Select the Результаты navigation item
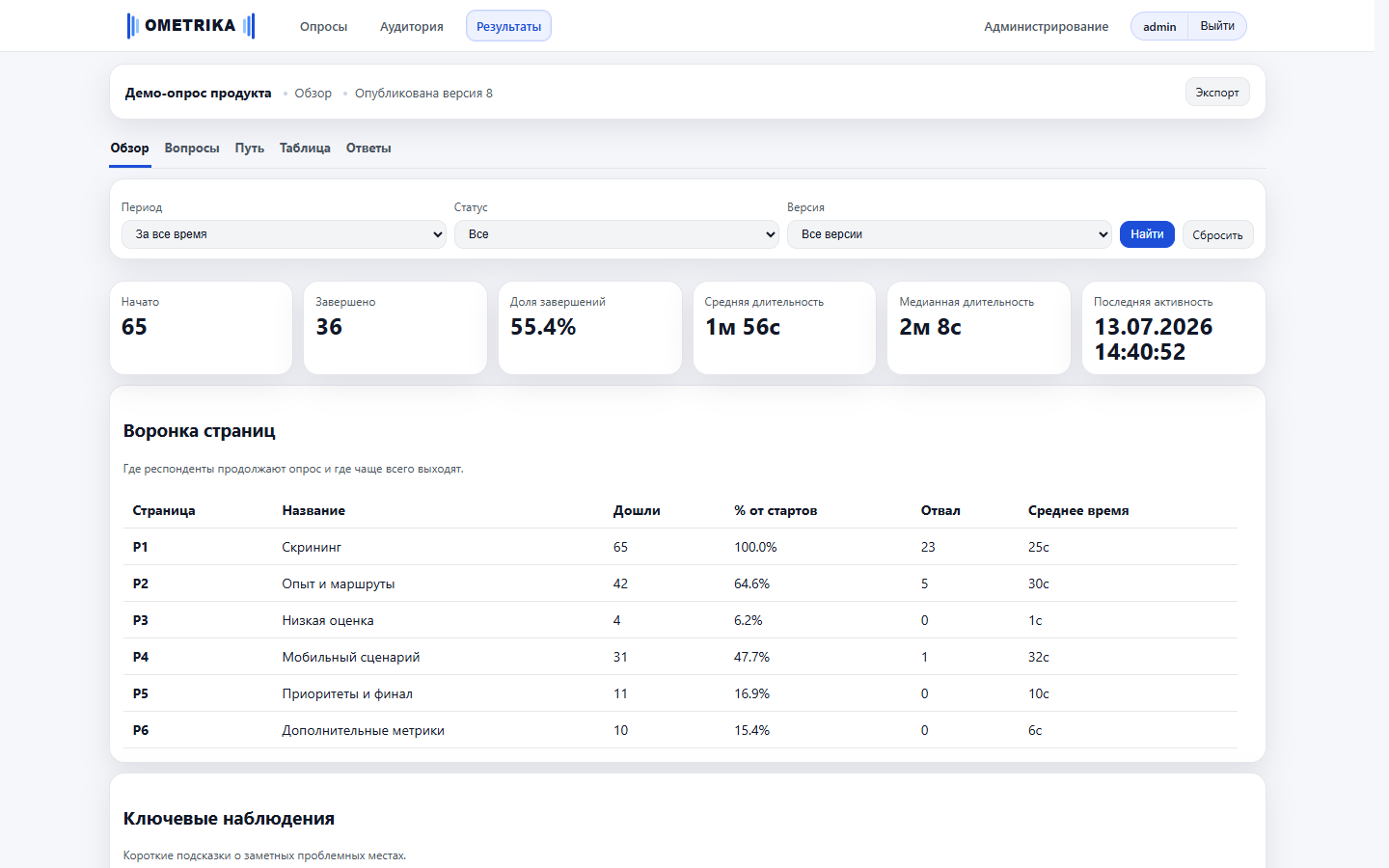Viewport: 1389px width, 868px height. [x=508, y=26]
